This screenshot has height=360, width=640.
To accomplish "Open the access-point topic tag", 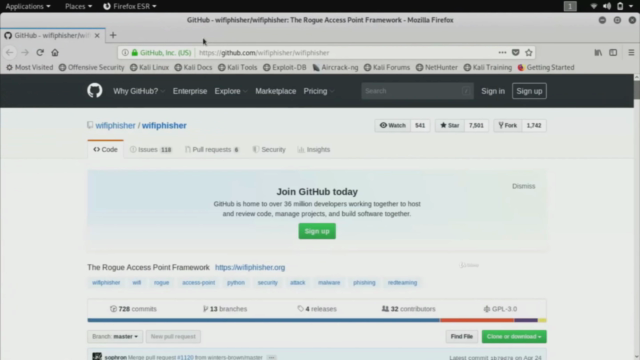I will (x=198, y=282).
